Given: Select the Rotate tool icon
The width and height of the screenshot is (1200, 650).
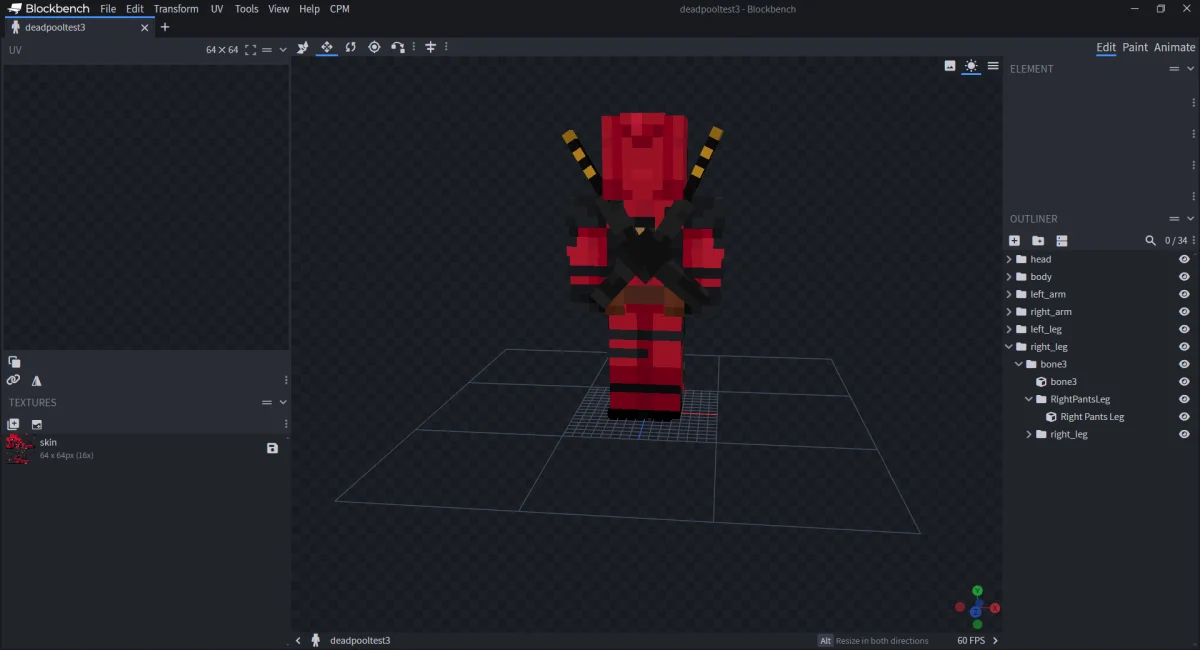Looking at the screenshot, I should coord(350,47).
